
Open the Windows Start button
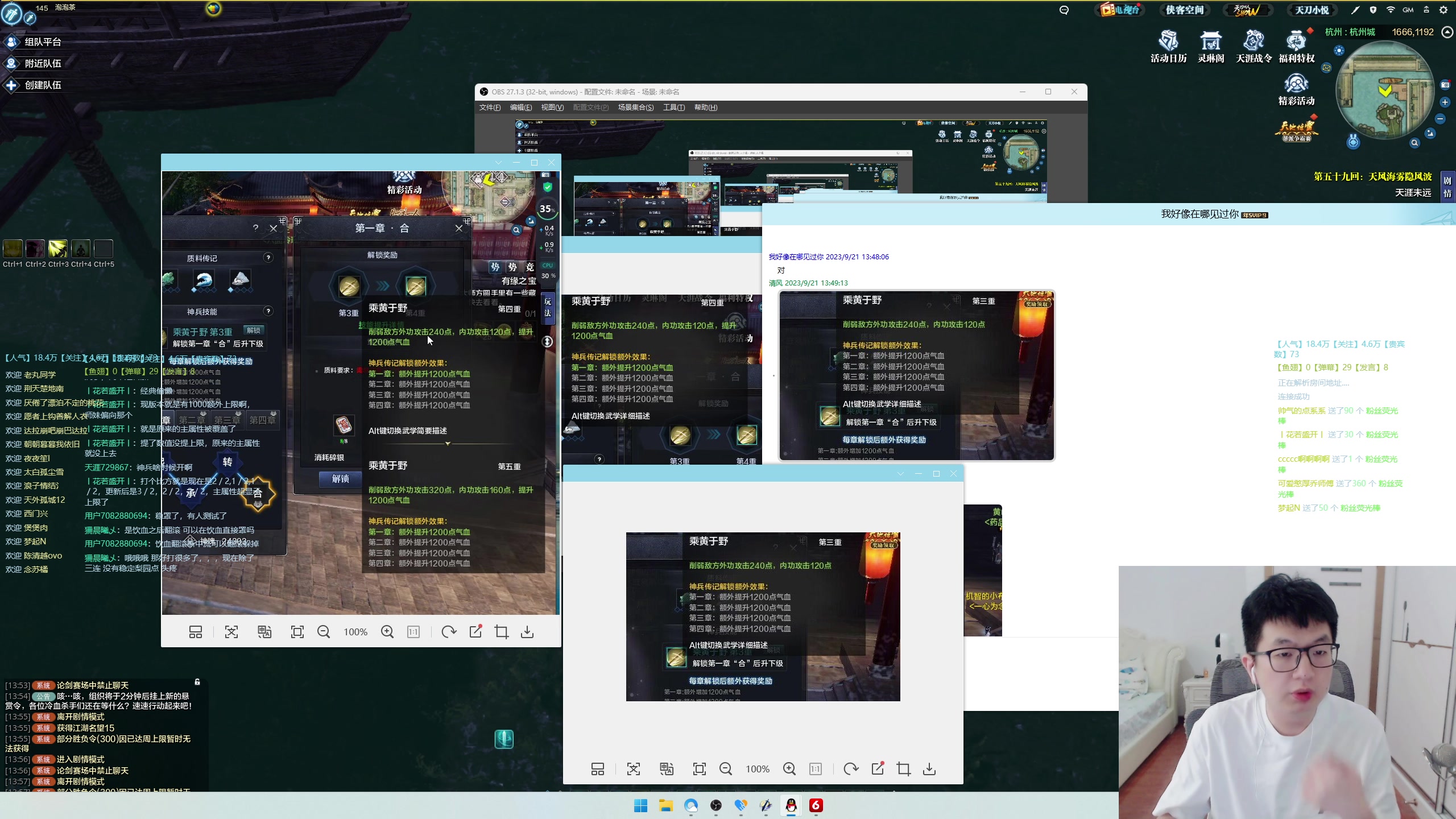pyautogui.click(x=641, y=805)
